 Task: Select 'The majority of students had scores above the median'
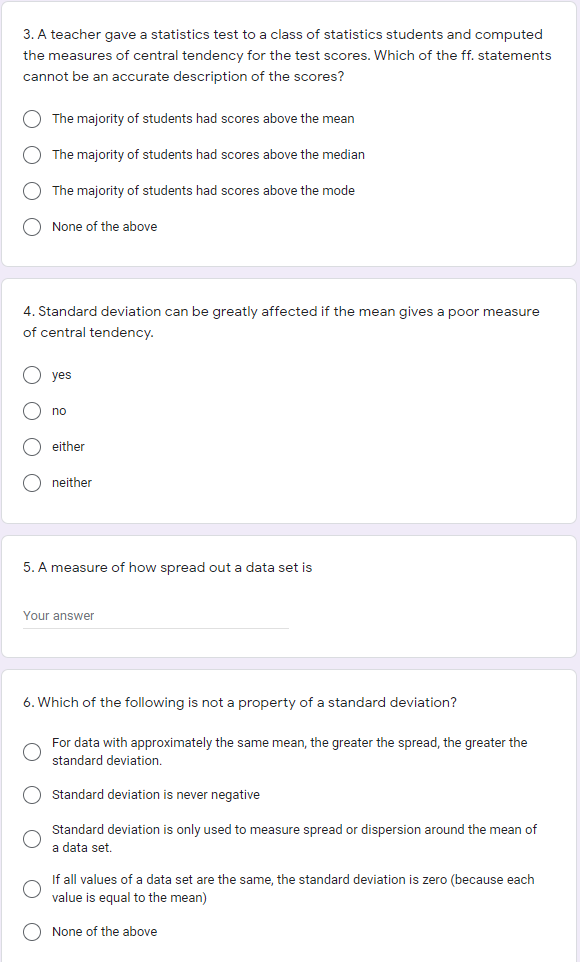(x=31, y=154)
